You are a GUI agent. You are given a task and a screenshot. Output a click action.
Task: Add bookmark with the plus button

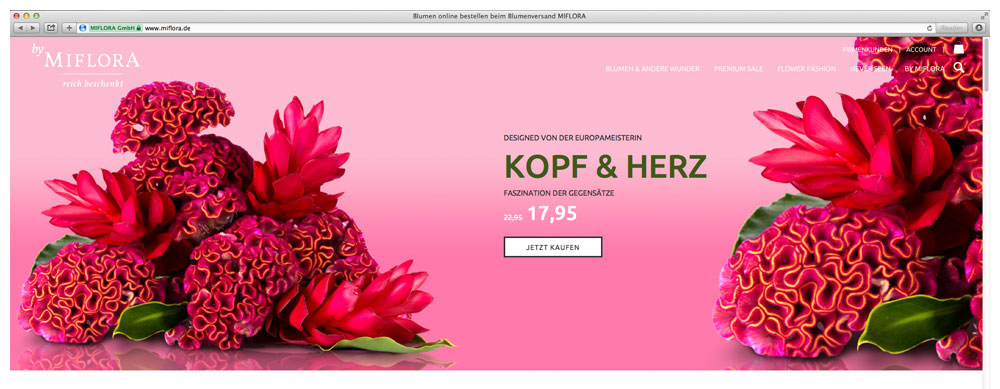[x=70, y=28]
